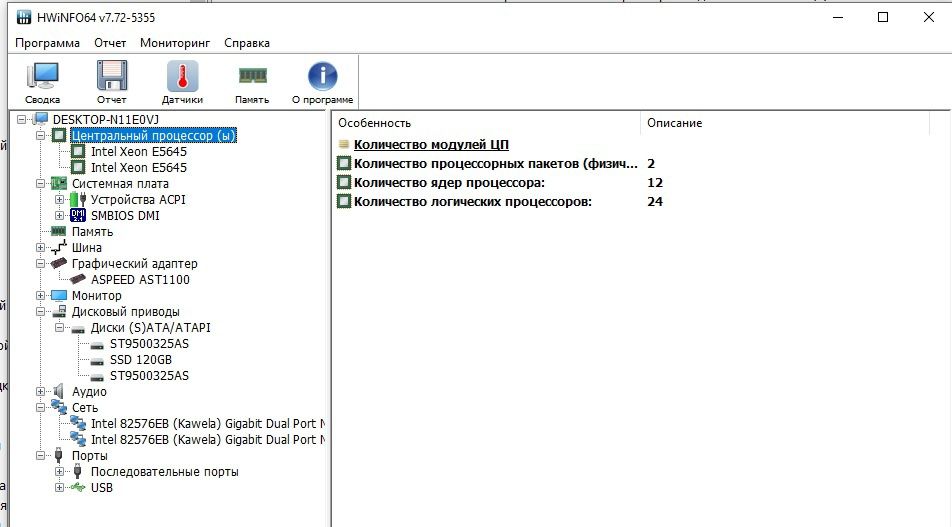Select second Intel 82576EB (Kawela) adapter

[x=208, y=440]
